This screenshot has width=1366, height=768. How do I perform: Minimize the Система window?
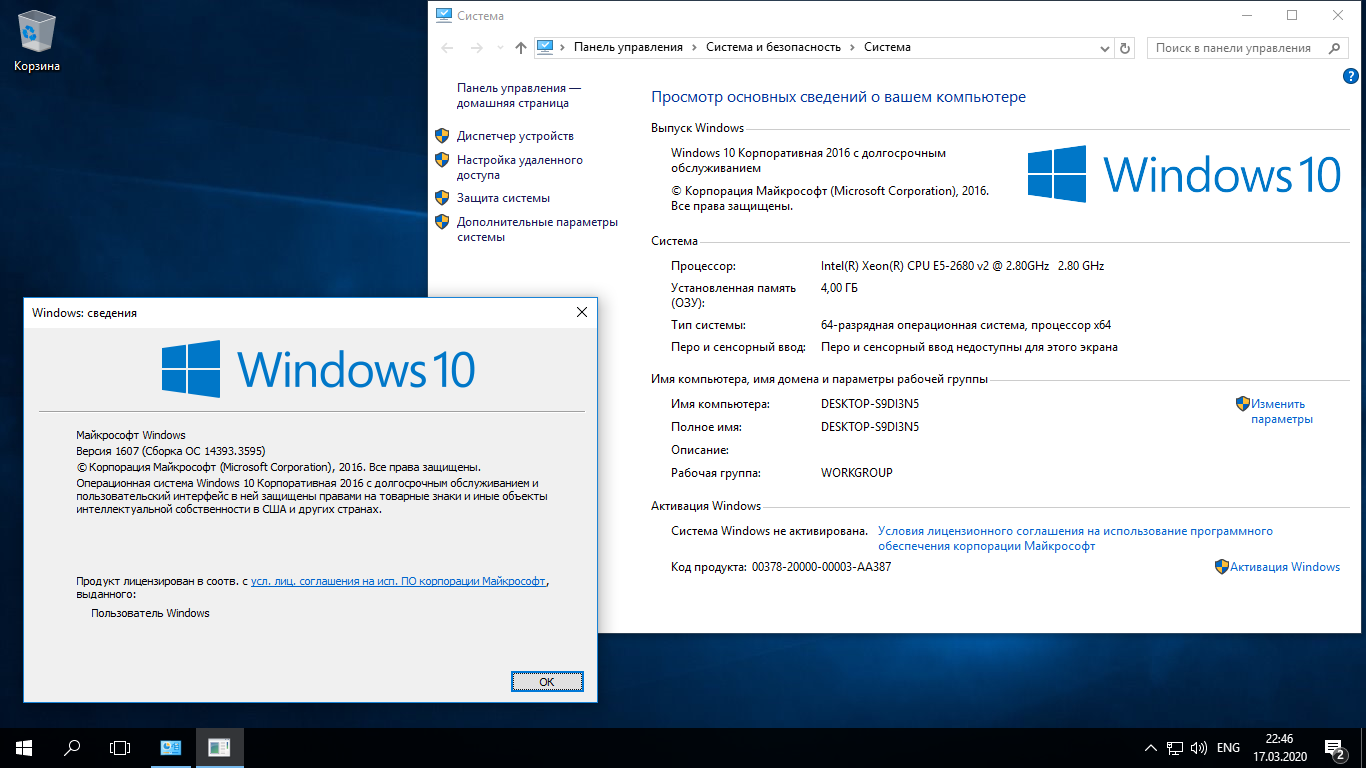pos(1245,15)
